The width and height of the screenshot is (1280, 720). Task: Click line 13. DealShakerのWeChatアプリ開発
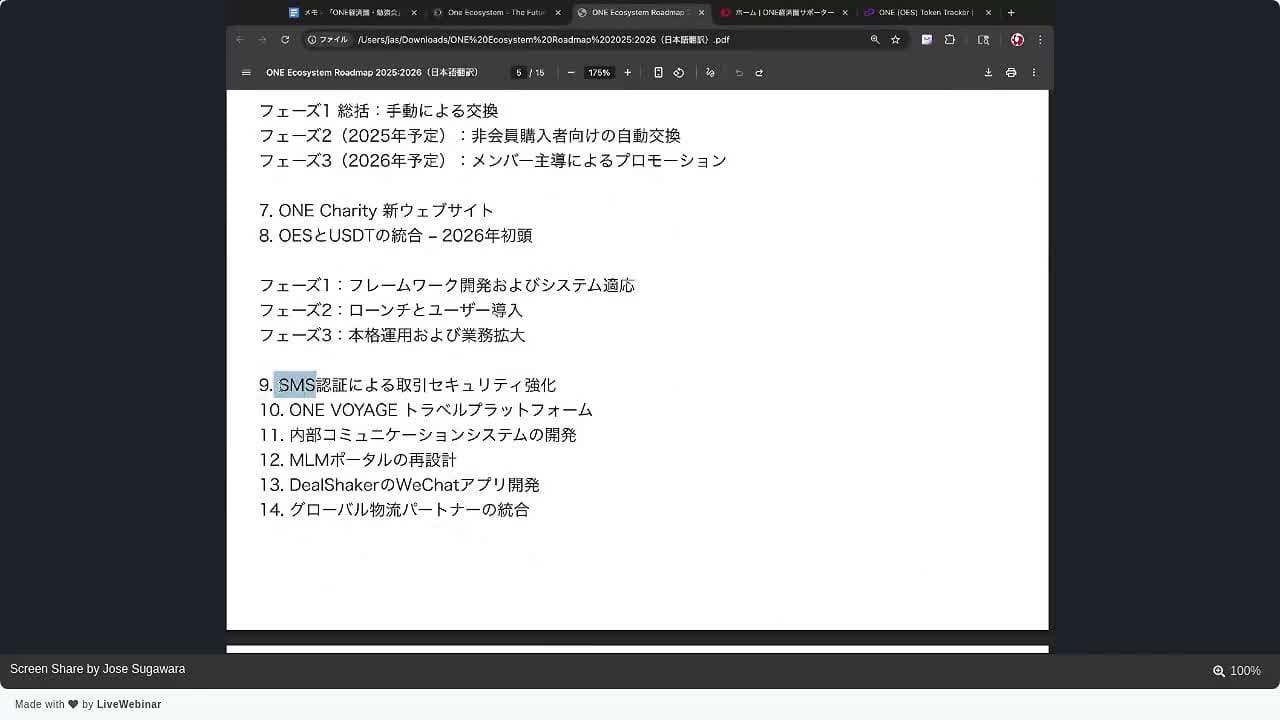(x=399, y=485)
